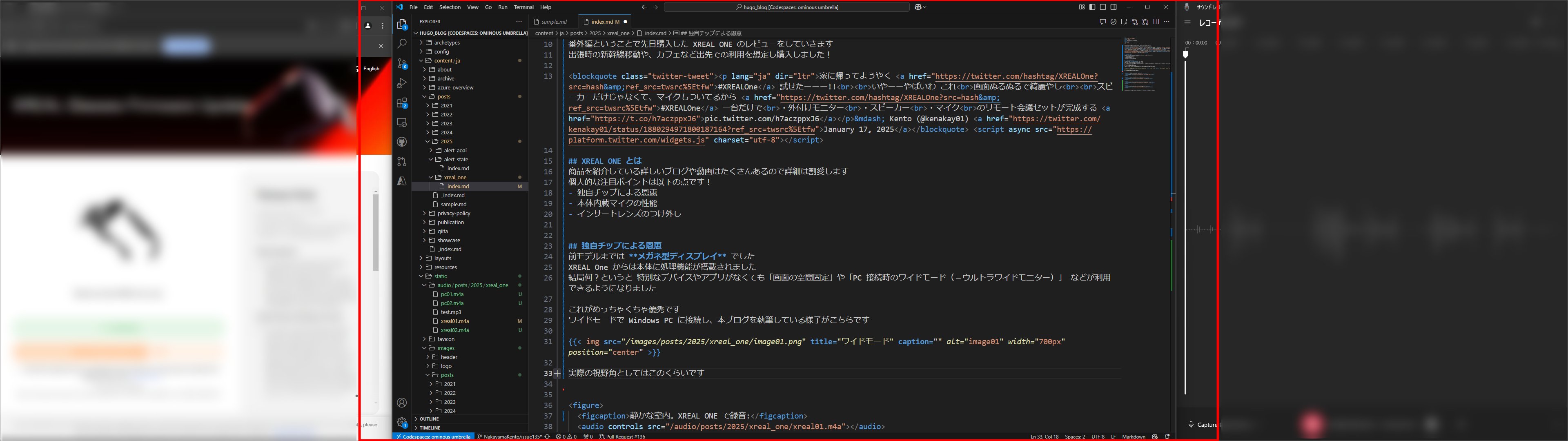
Task: Open the Azure view in activity bar
Action: [402, 181]
